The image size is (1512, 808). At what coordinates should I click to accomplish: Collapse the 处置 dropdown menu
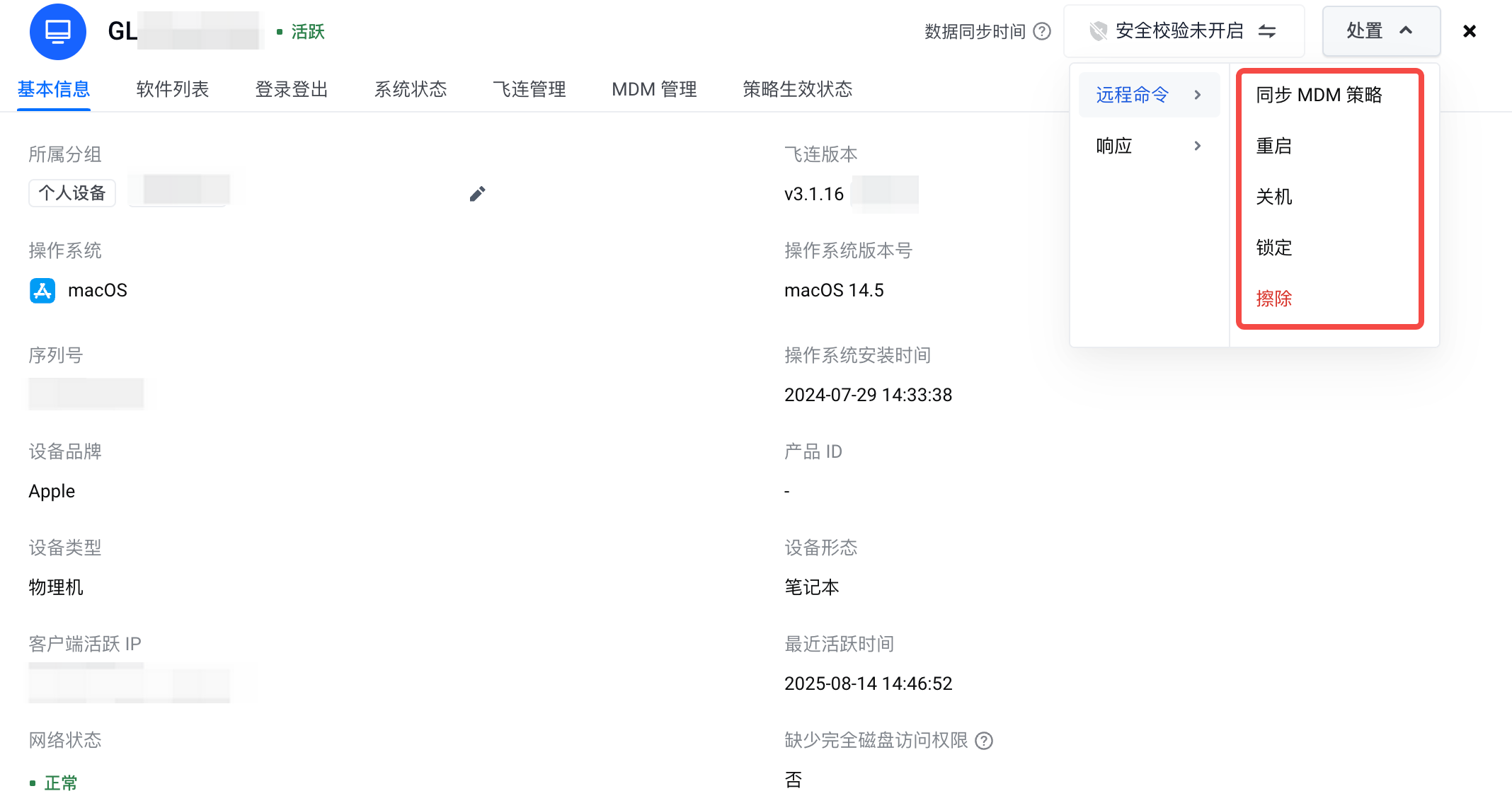(1380, 31)
